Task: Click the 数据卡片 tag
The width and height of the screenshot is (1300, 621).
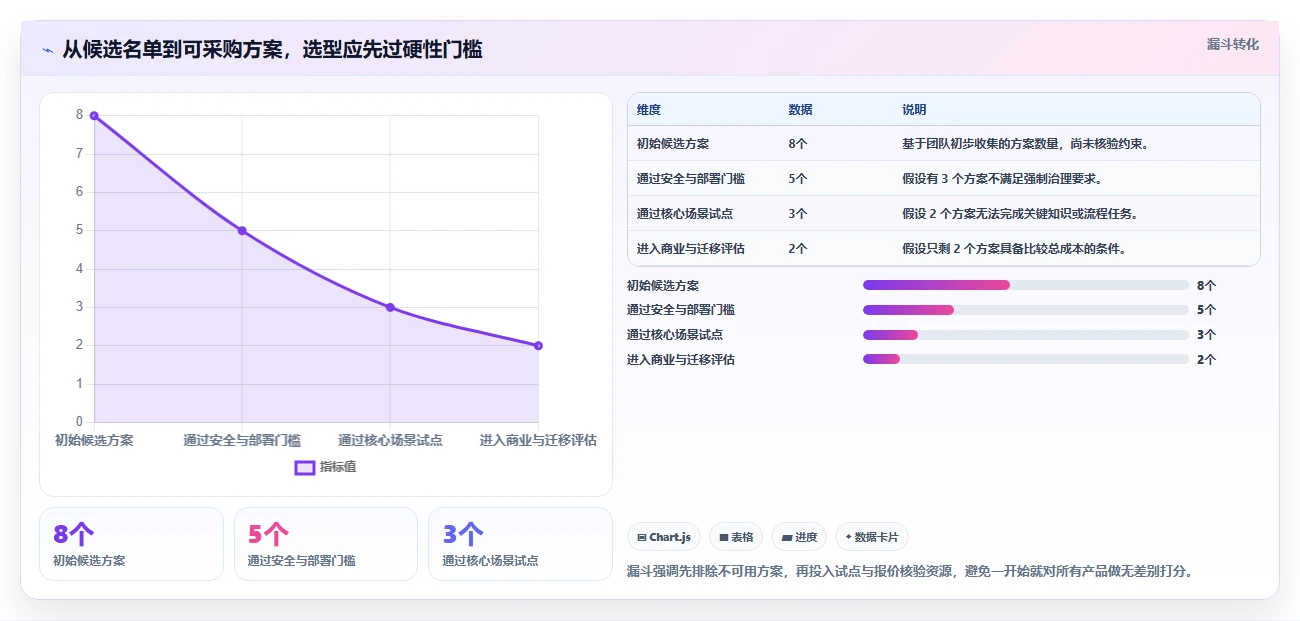Action: (x=872, y=537)
